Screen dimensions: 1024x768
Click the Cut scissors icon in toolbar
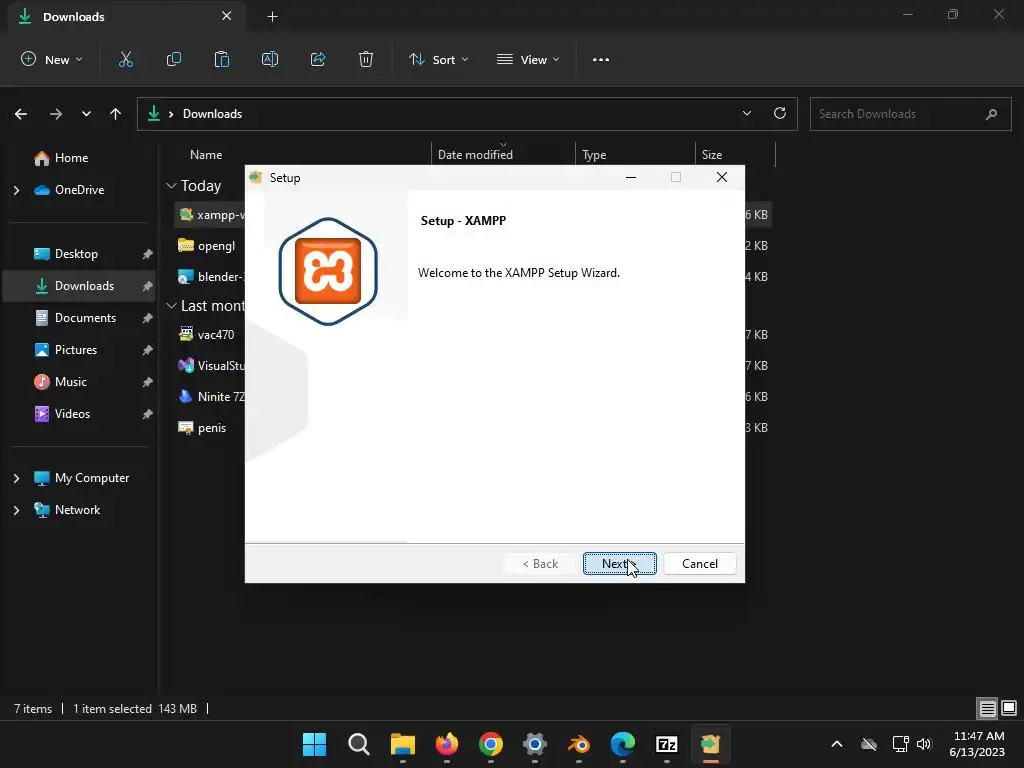point(125,59)
